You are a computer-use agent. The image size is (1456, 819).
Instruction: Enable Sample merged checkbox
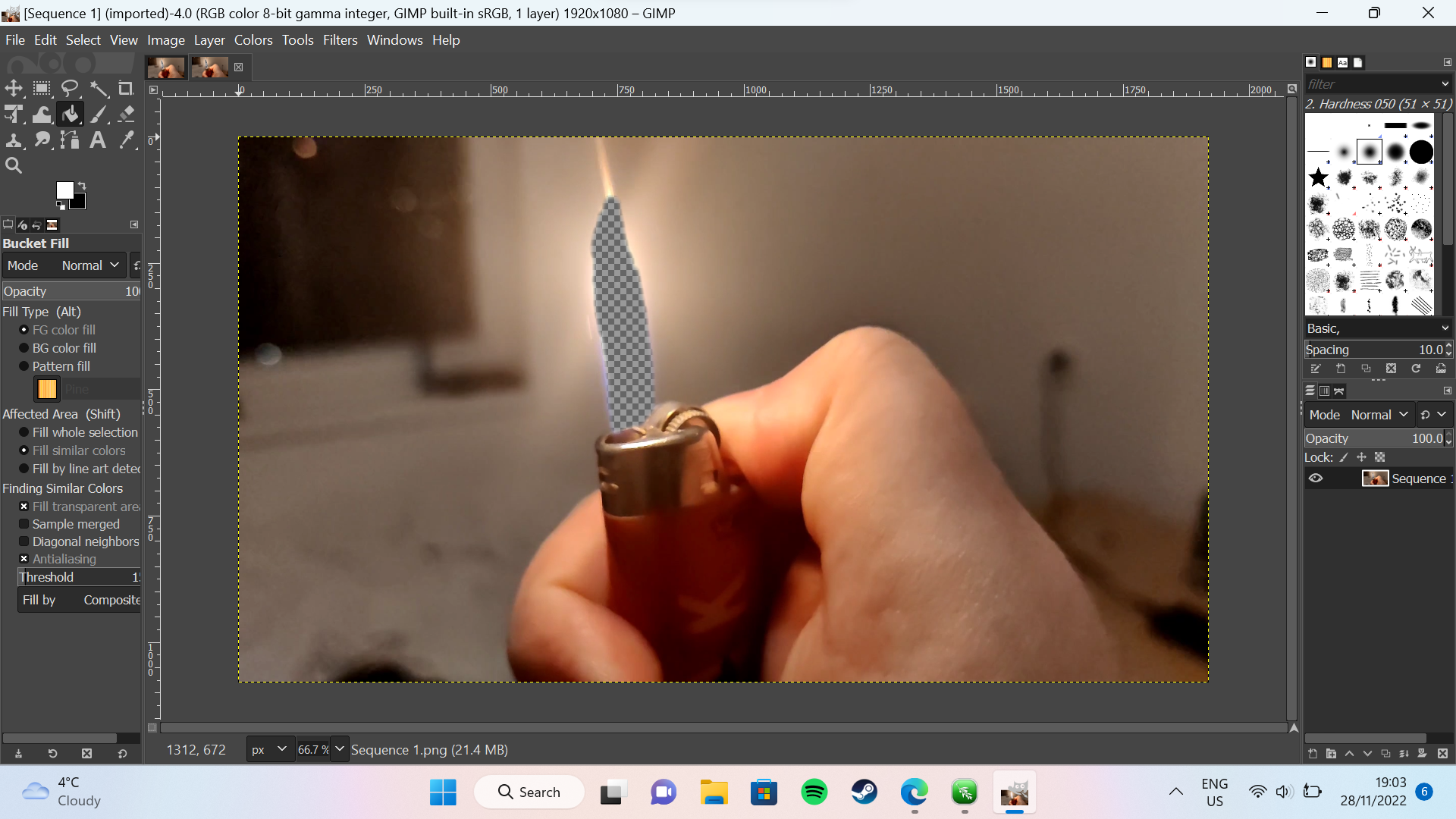[24, 524]
